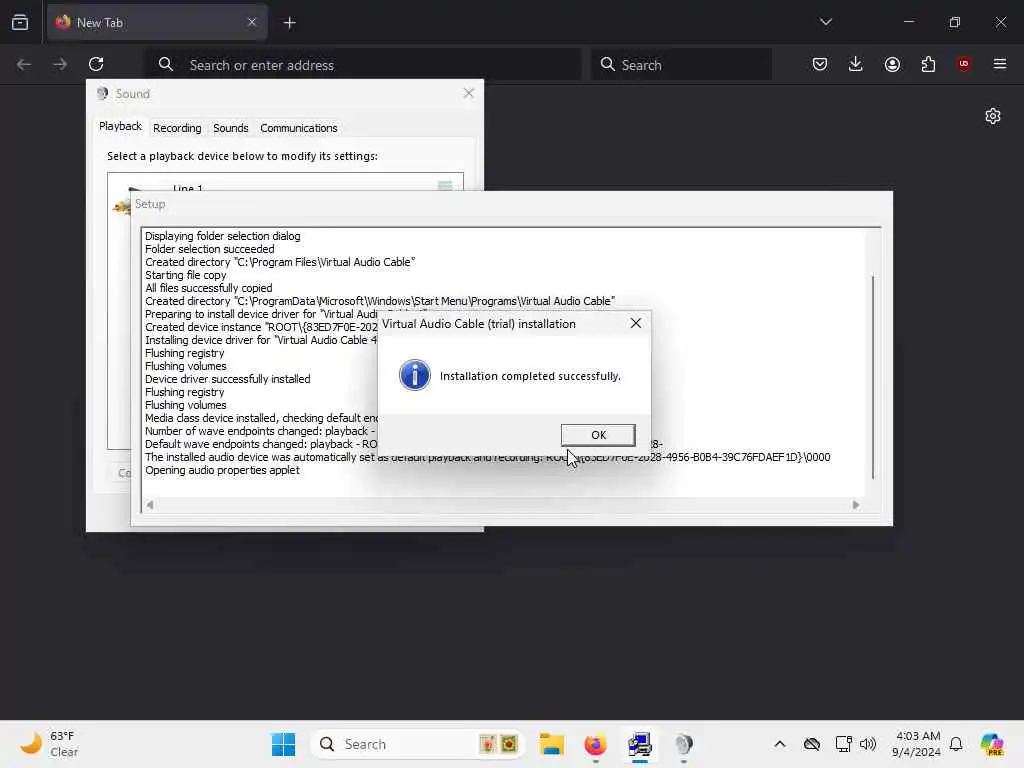The height and width of the screenshot is (768, 1024).
Task: Open the uBlock Origin extension icon
Action: [x=963, y=64]
